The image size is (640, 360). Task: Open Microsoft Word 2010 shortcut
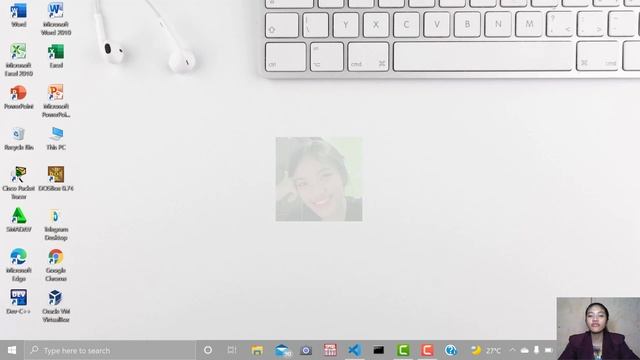click(56, 19)
